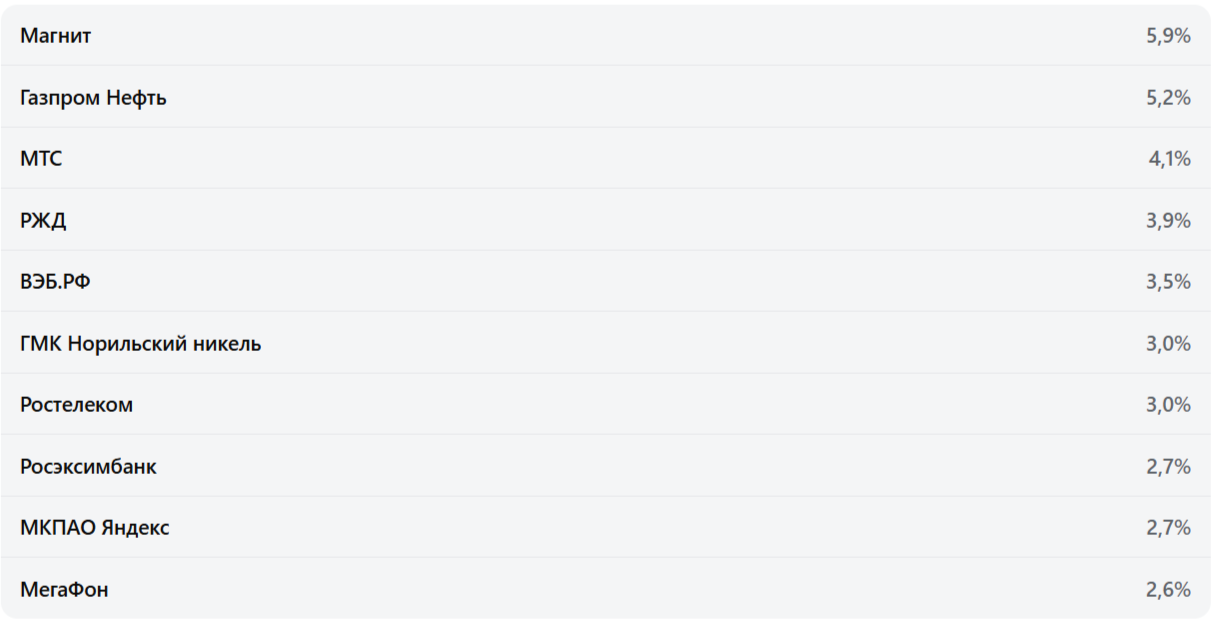Select the Росэксимбанк entry
Image resolution: width=1219 pixels, height=626 pixels.
pyautogui.click(x=88, y=467)
